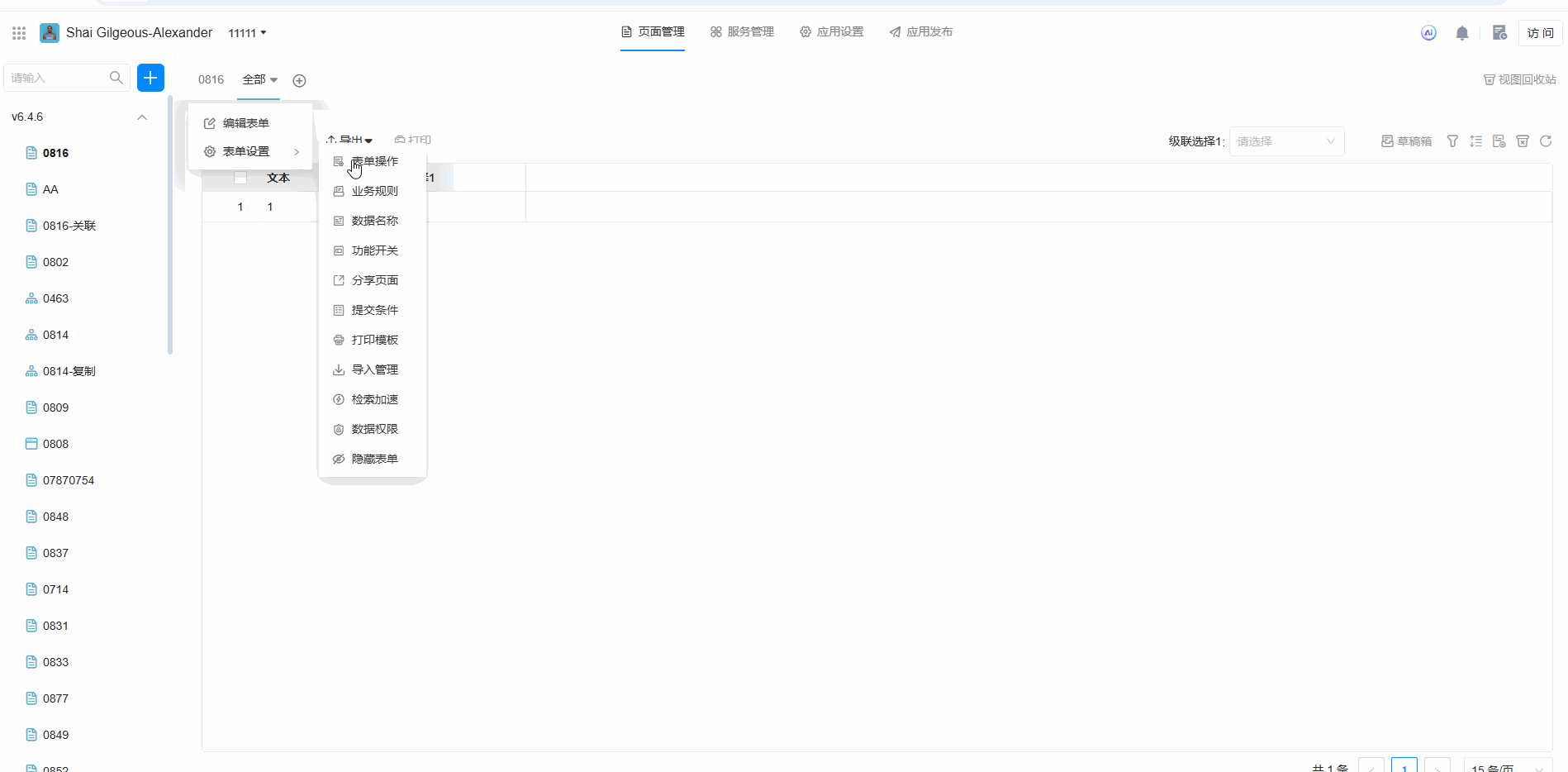The image size is (1568, 772).
Task: Click the filter funnel icon
Action: (x=1452, y=141)
